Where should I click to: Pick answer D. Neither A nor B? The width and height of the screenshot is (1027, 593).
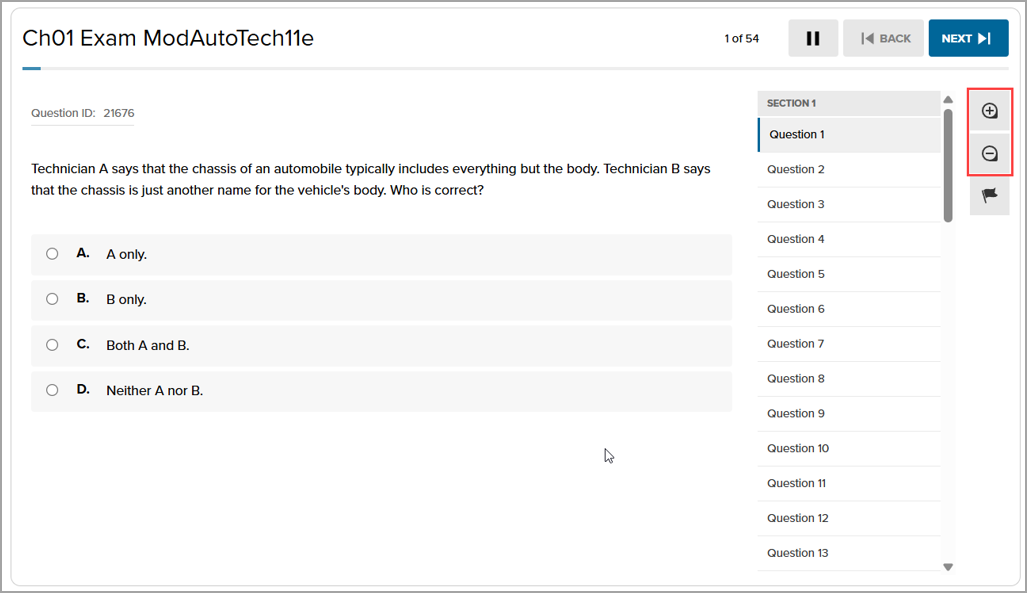click(x=52, y=390)
